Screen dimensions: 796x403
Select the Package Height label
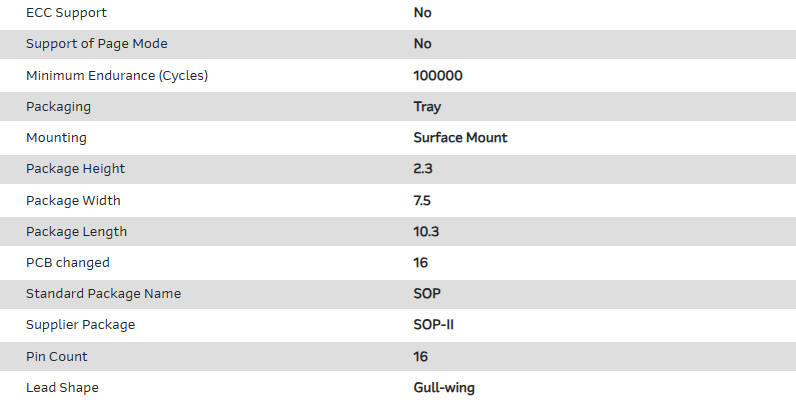tap(75, 169)
